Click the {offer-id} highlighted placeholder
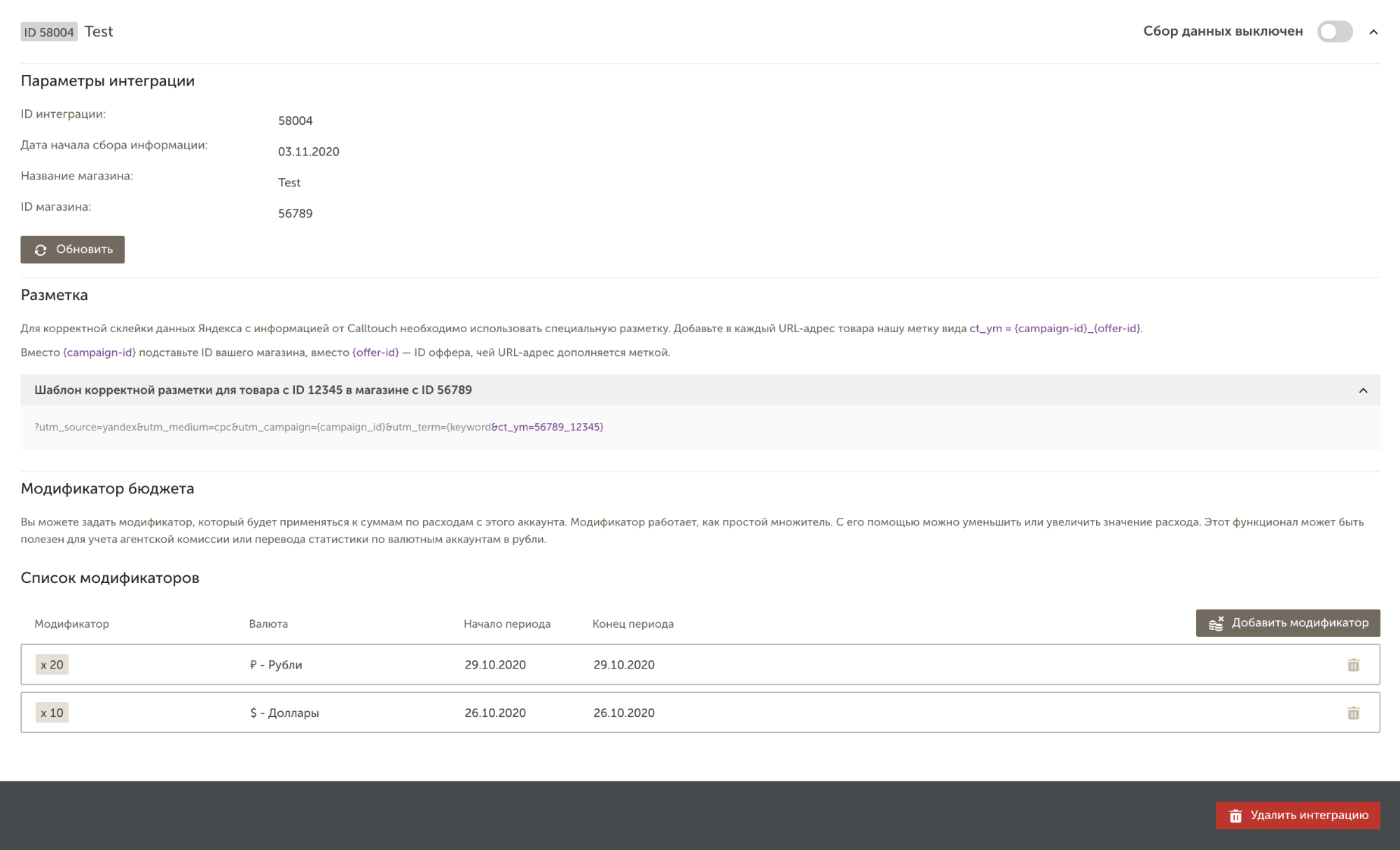1400x850 pixels. (375, 352)
